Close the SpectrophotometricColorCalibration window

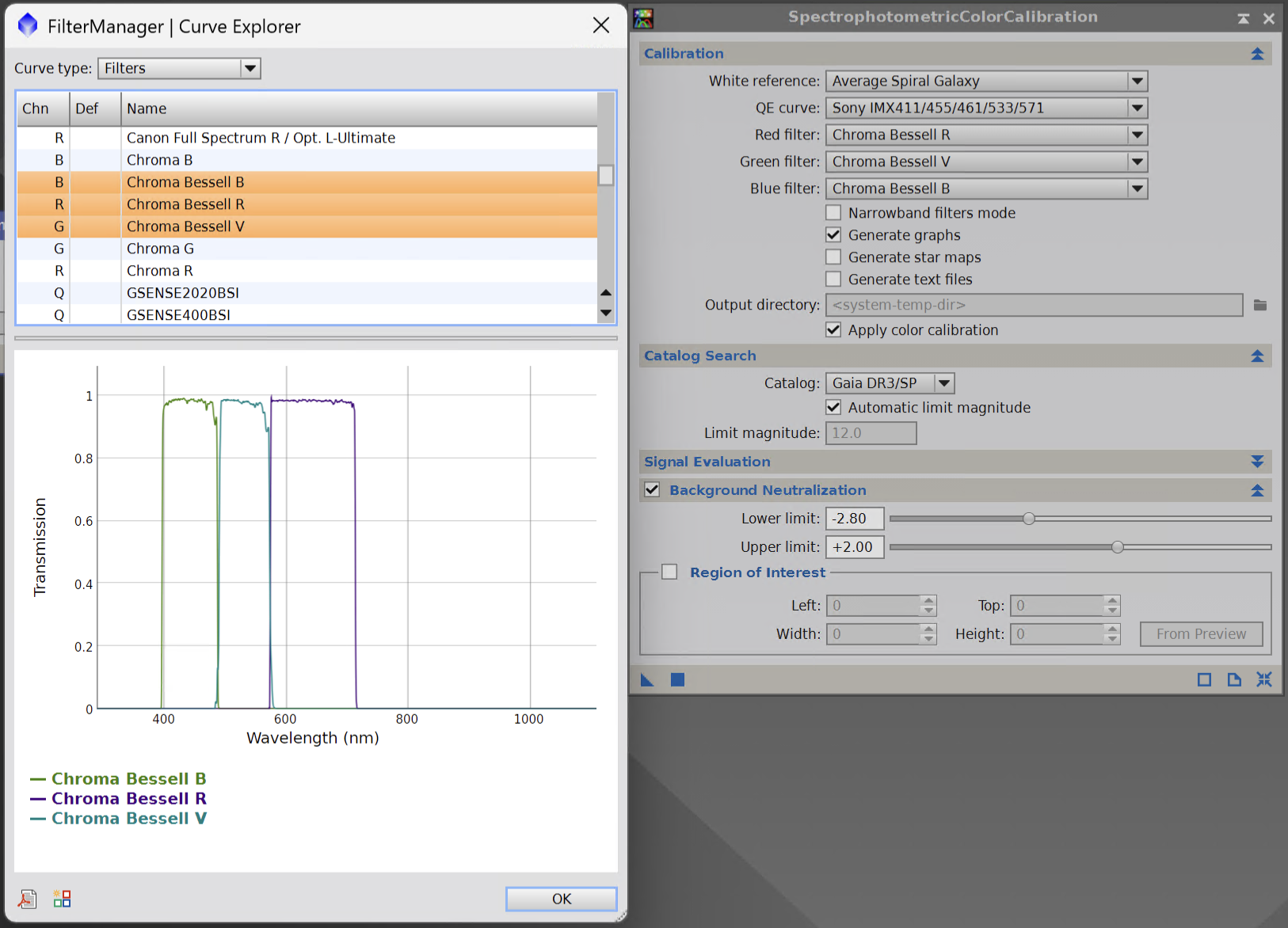[1269, 18]
